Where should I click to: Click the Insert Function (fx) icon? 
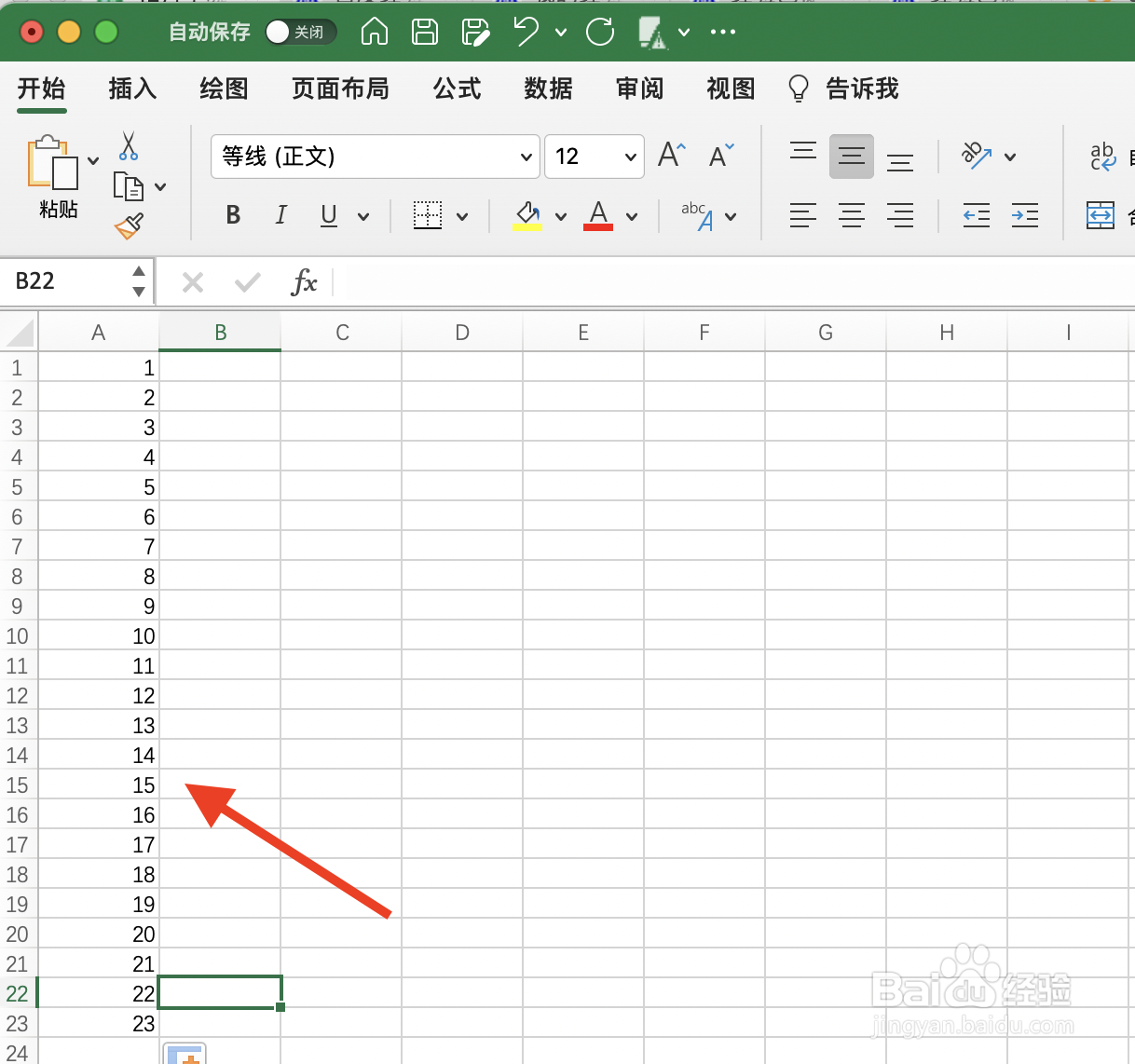(305, 281)
